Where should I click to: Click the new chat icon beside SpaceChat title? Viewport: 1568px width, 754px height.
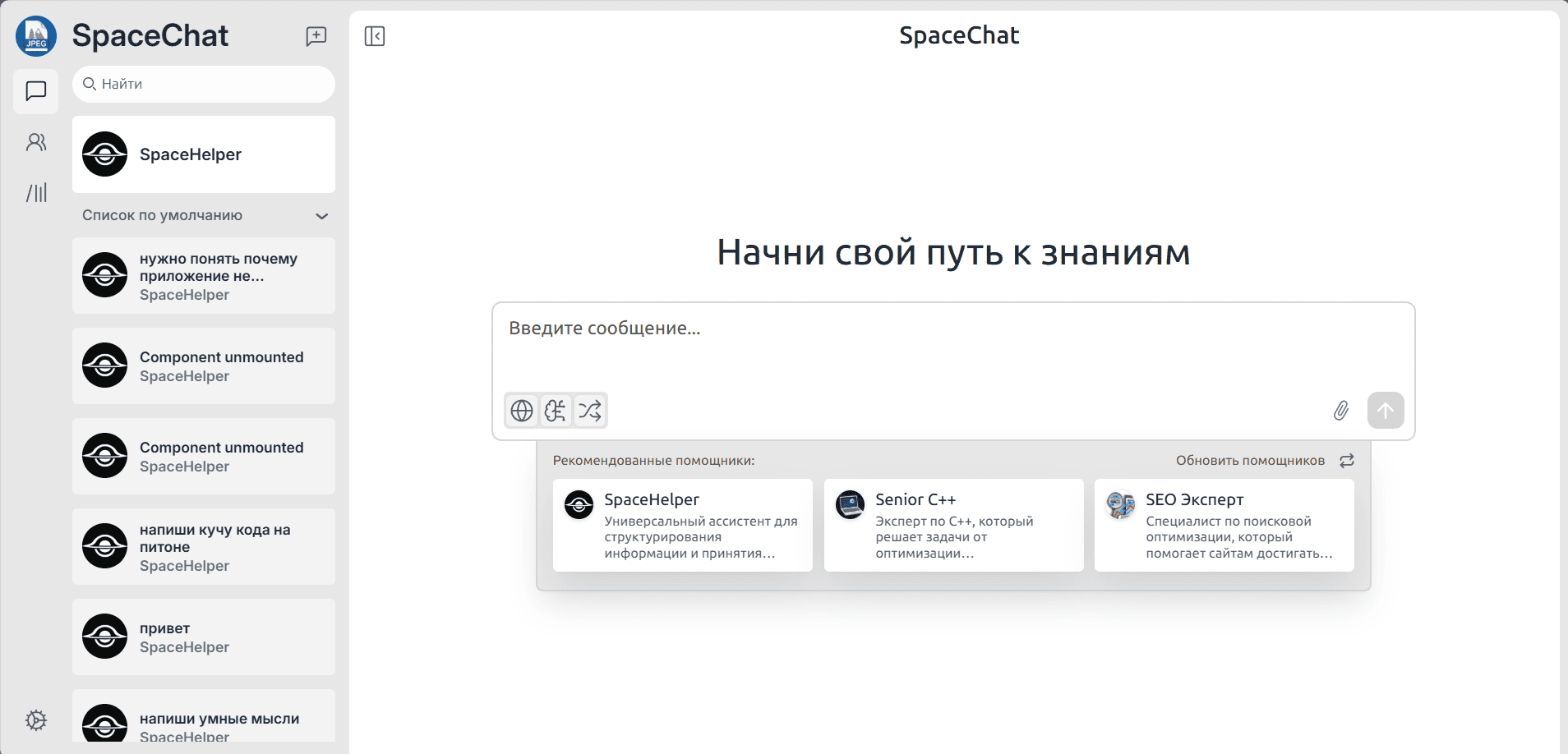(x=316, y=36)
